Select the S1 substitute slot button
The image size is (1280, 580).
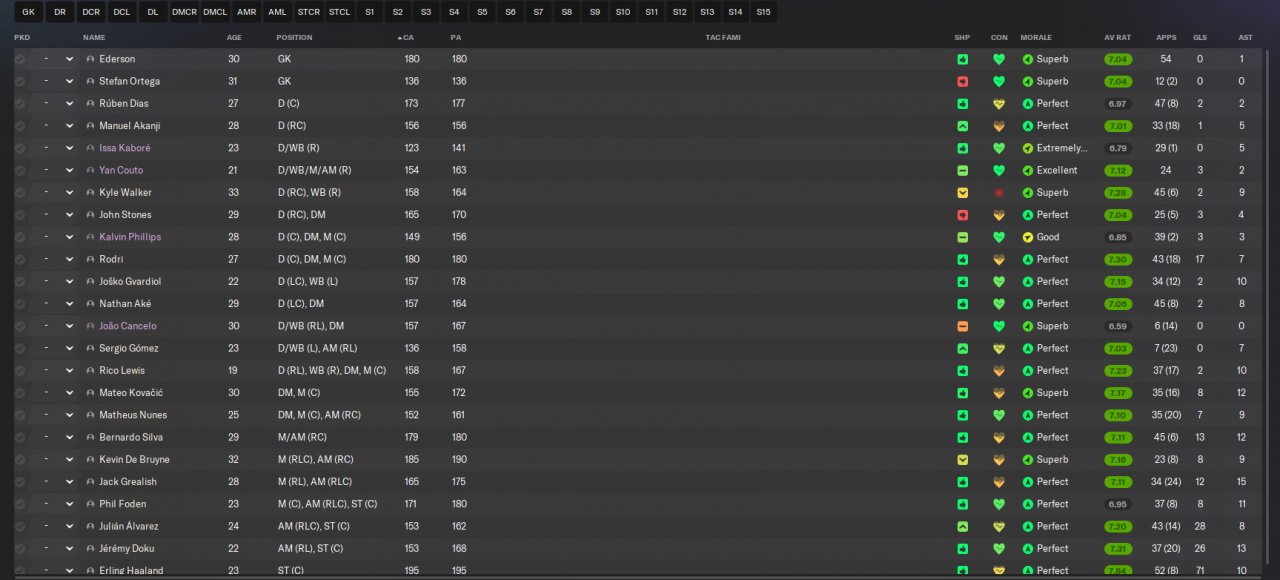tap(370, 12)
